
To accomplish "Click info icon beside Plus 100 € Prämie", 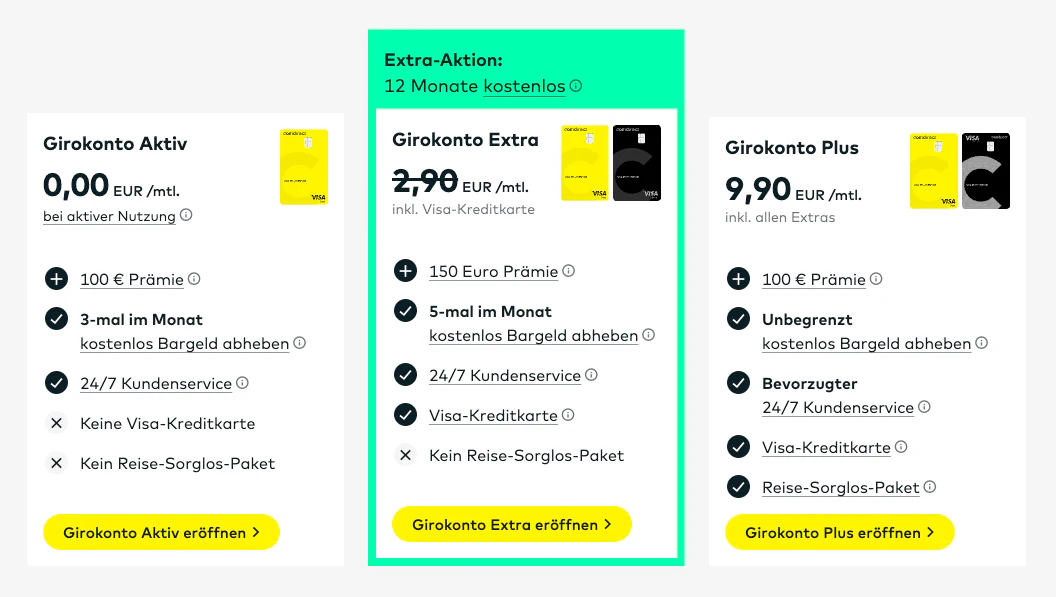I will point(876,278).
